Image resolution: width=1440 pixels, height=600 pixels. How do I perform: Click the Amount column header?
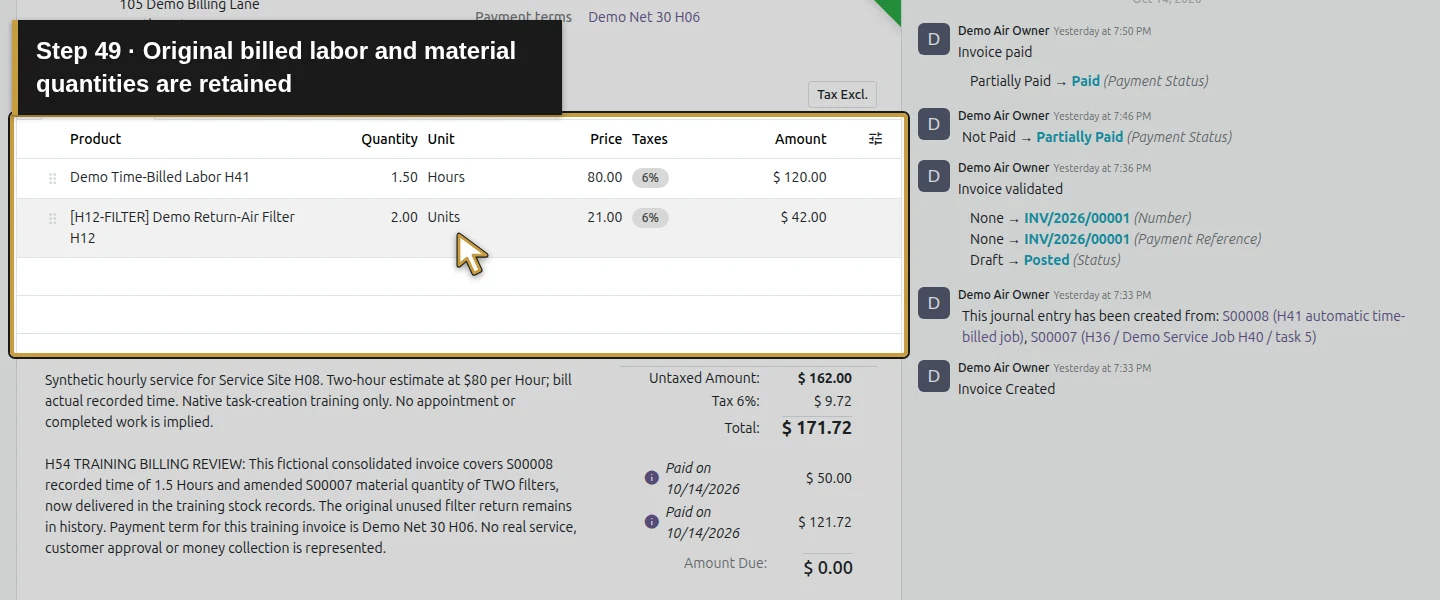pos(801,139)
